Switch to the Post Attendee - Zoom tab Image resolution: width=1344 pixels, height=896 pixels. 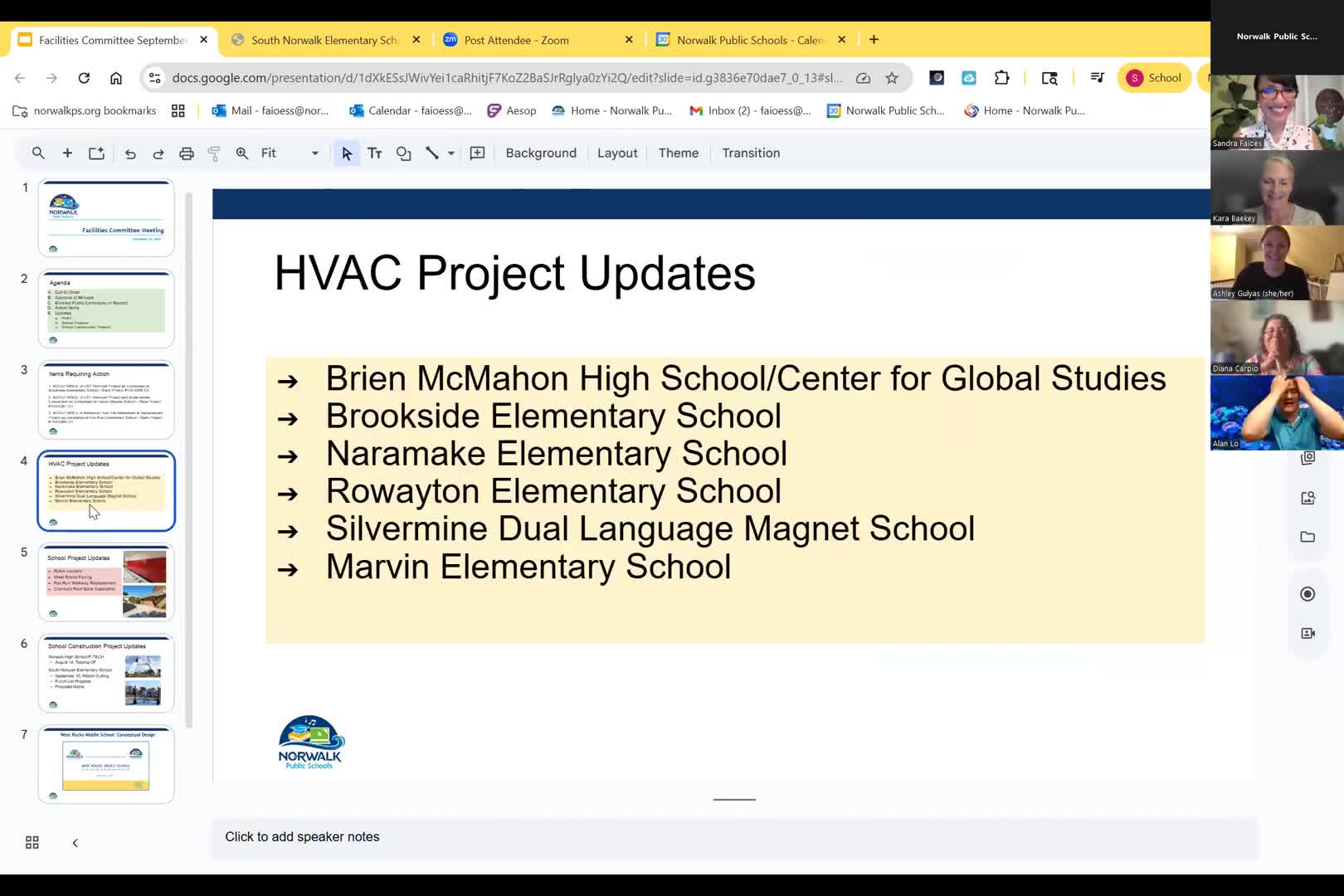pos(516,39)
